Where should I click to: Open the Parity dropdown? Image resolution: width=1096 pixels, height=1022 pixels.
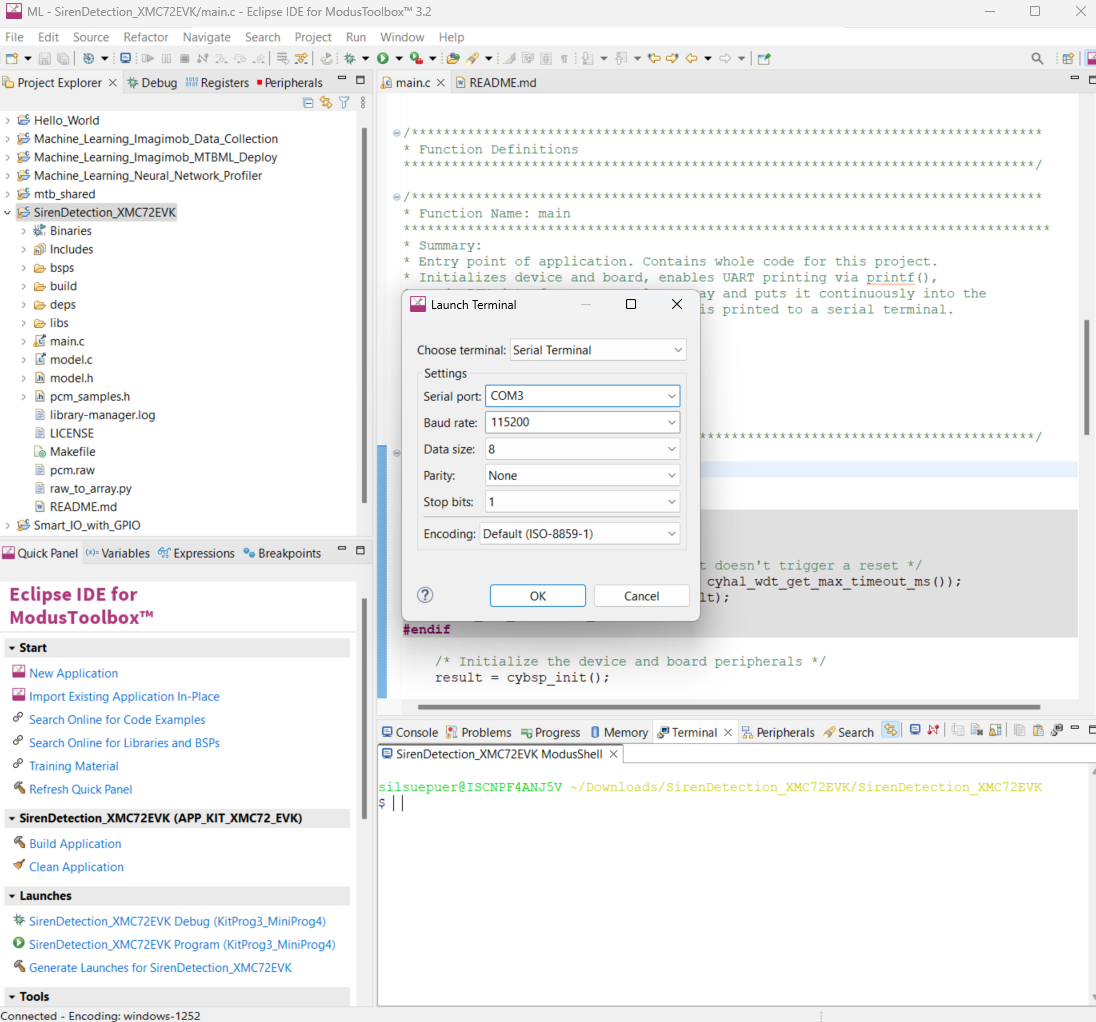point(582,476)
